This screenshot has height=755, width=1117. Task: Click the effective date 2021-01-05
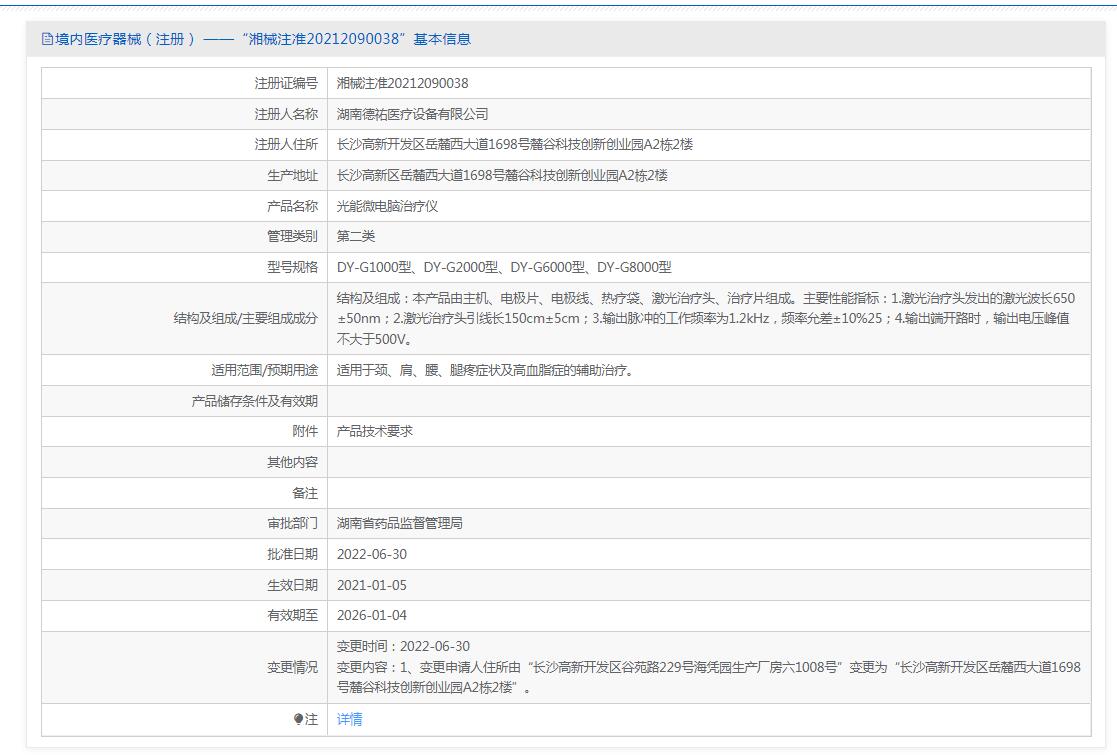point(372,585)
